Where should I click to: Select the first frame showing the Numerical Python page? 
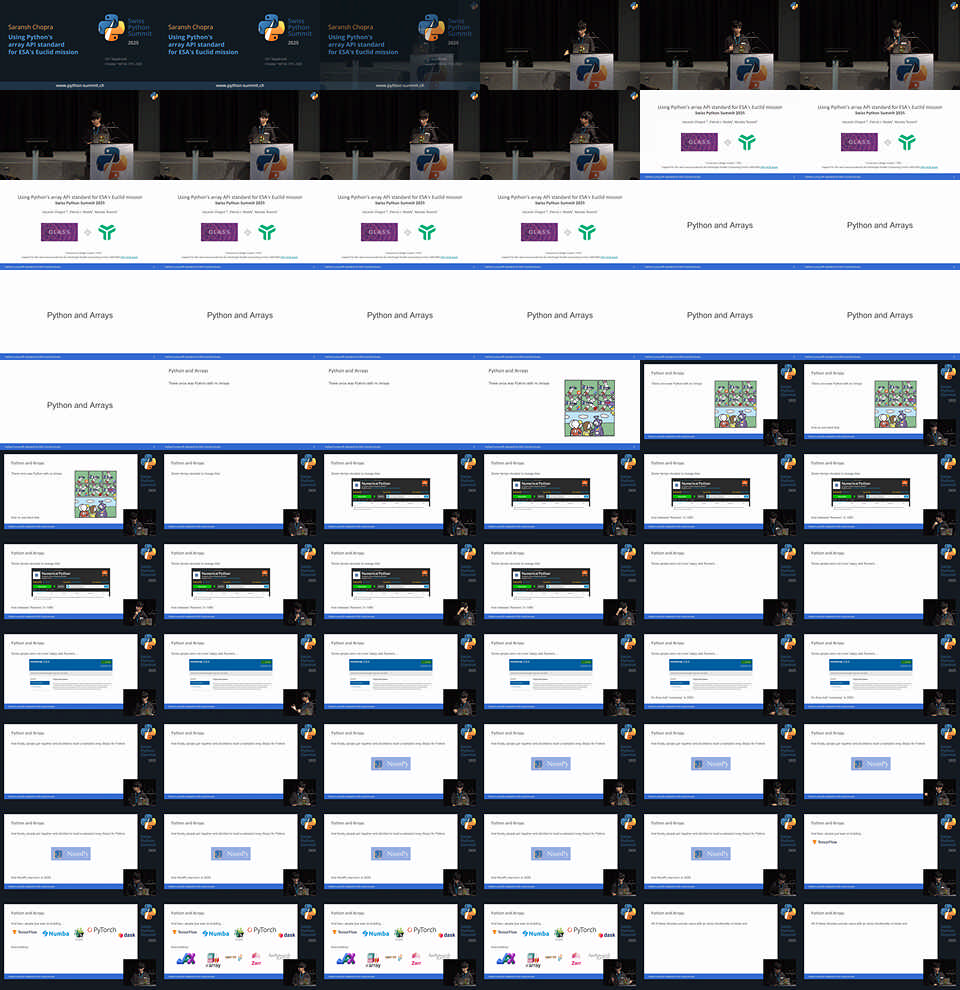click(x=400, y=495)
